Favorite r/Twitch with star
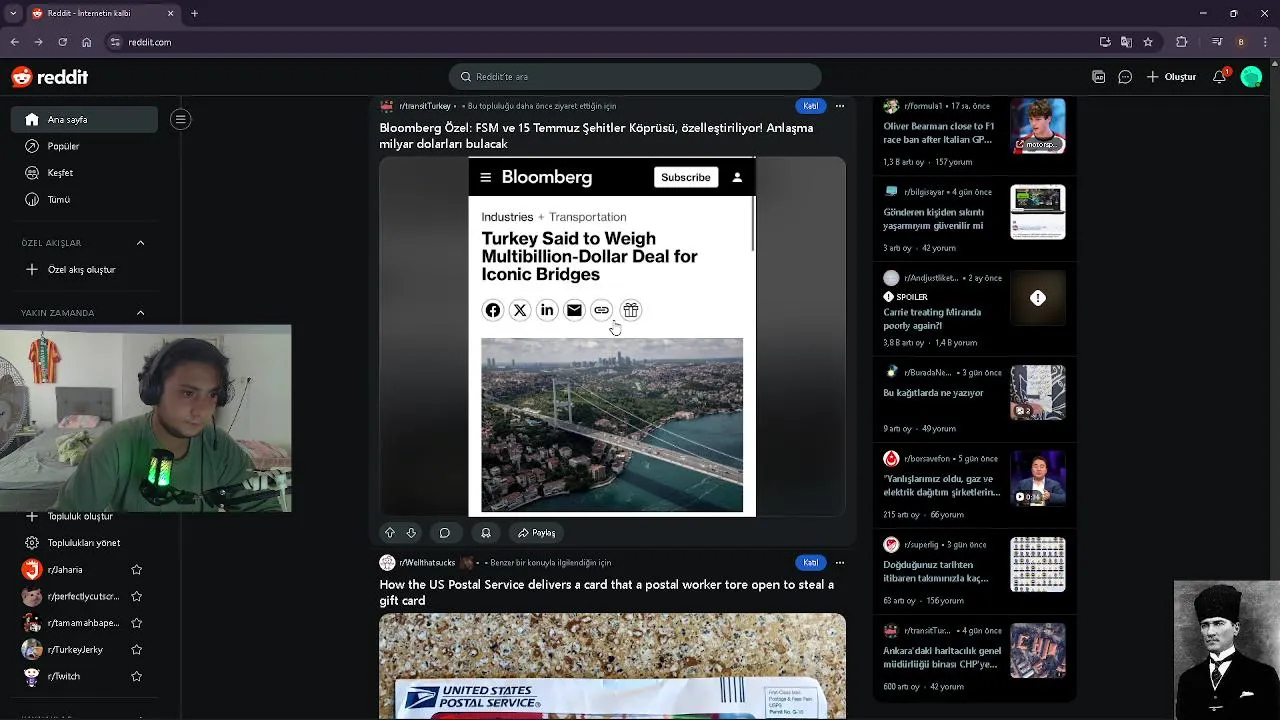Viewport: 1280px width, 720px height. coord(137,677)
